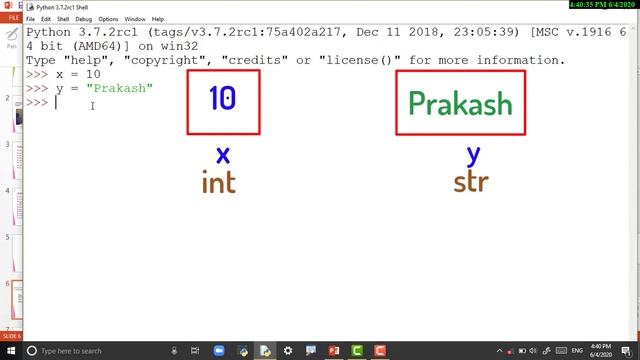Screen dimensions: 640x360
Task: Open the Window menu
Action: (x=135, y=19)
